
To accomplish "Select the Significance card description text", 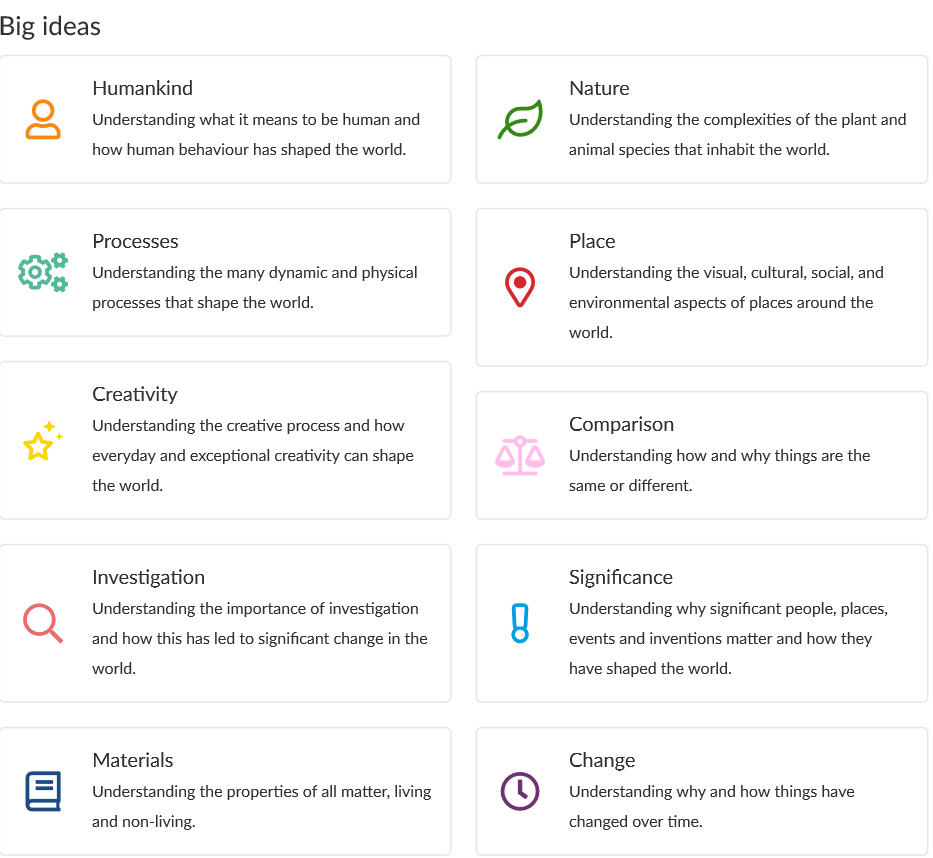I will pyautogui.click(x=728, y=638).
